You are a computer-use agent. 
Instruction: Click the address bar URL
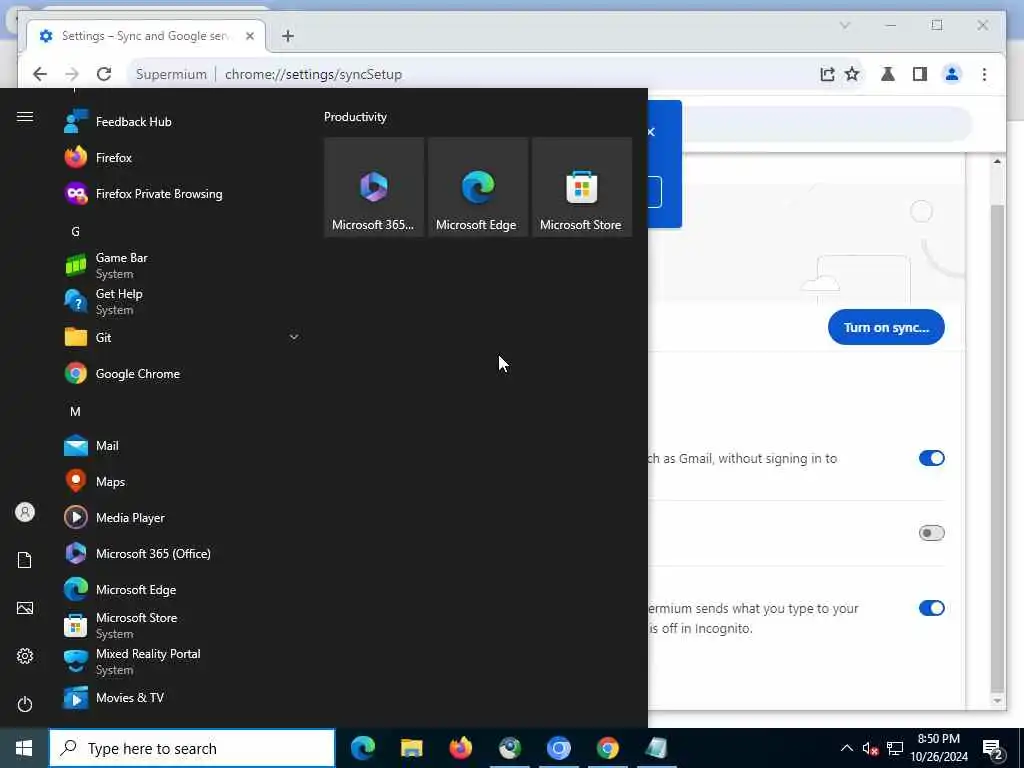coord(313,74)
